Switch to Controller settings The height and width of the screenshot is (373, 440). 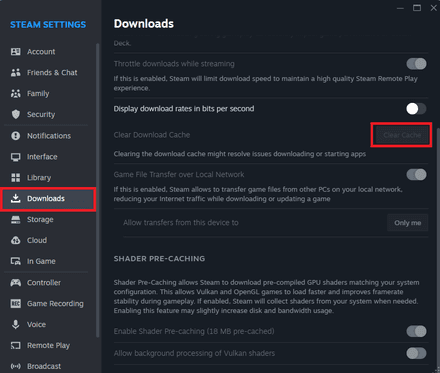[x=49, y=283]
